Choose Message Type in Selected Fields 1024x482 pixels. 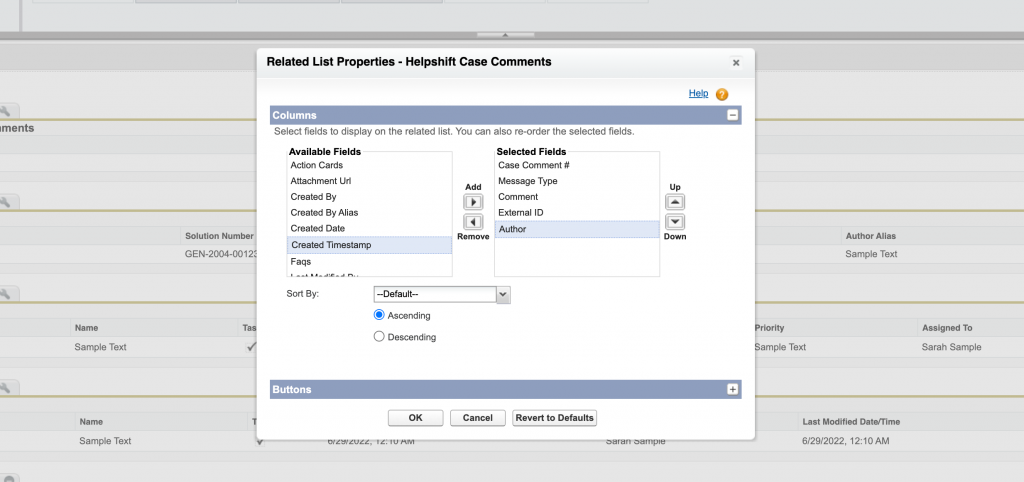(x=528, y=181)
